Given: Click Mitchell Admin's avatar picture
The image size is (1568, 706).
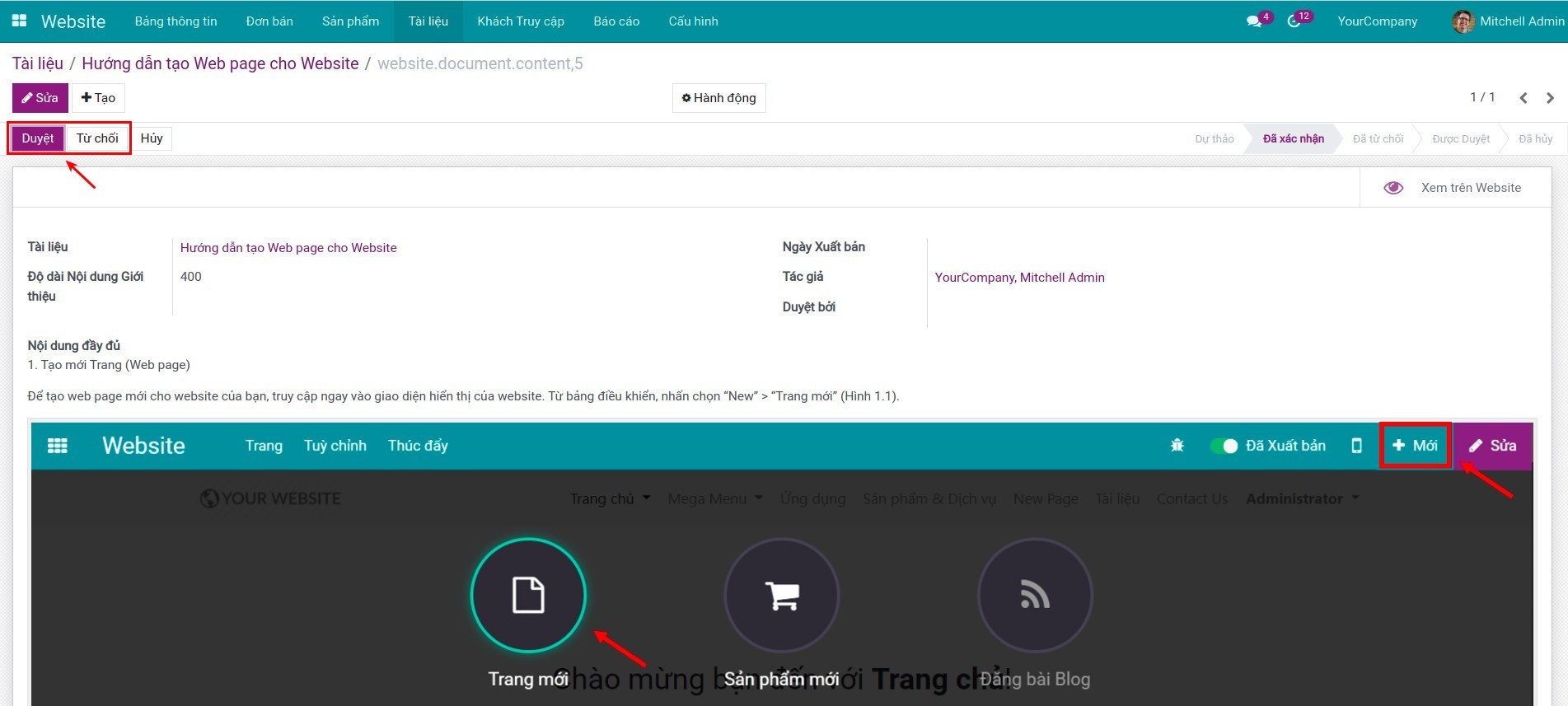Looking at the screenshot, I should point(1463,21).
